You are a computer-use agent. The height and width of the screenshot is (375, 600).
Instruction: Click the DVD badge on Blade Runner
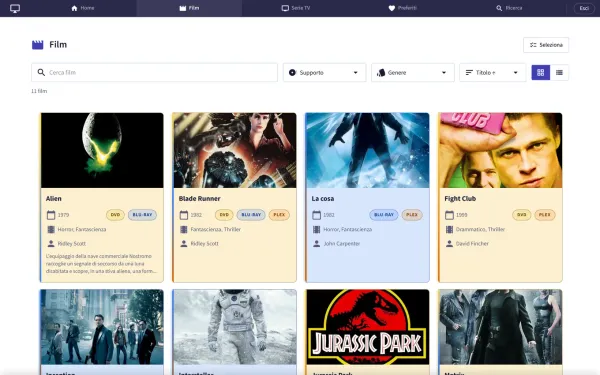[224, 215]
